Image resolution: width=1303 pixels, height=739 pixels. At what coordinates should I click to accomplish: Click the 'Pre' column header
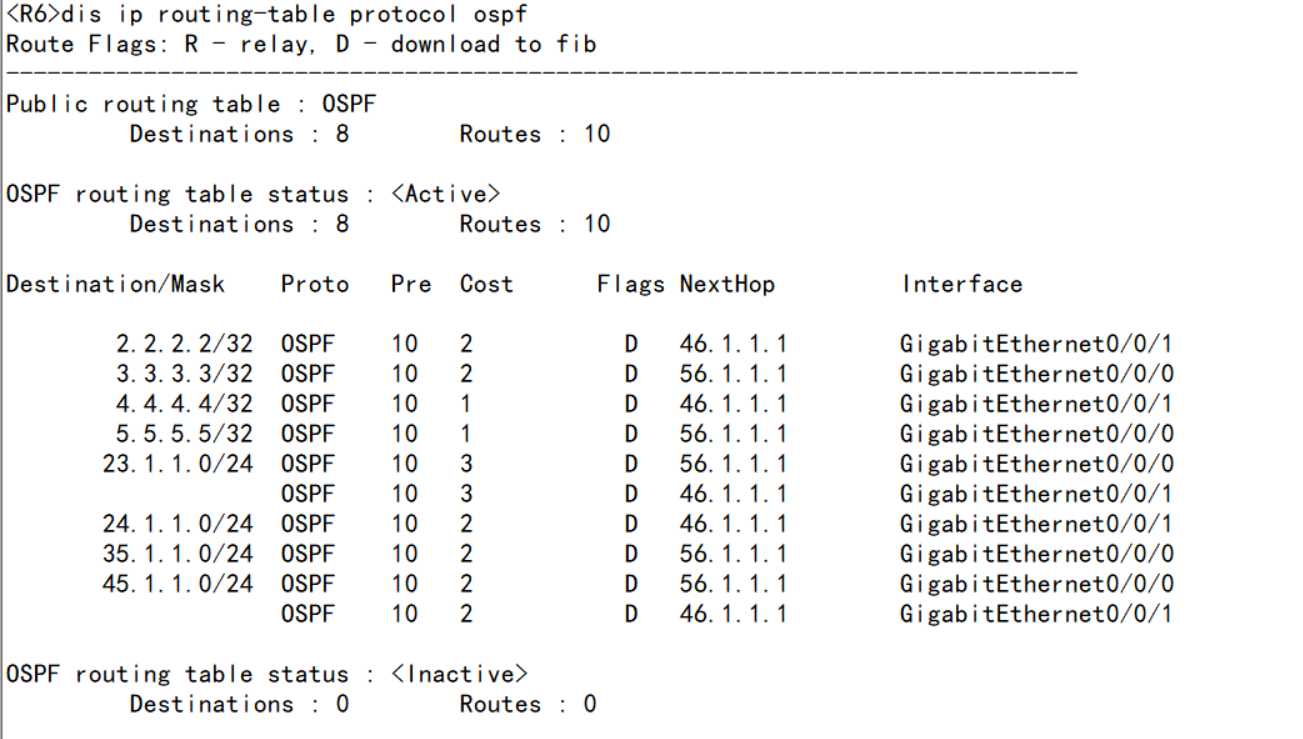[411, 285]
